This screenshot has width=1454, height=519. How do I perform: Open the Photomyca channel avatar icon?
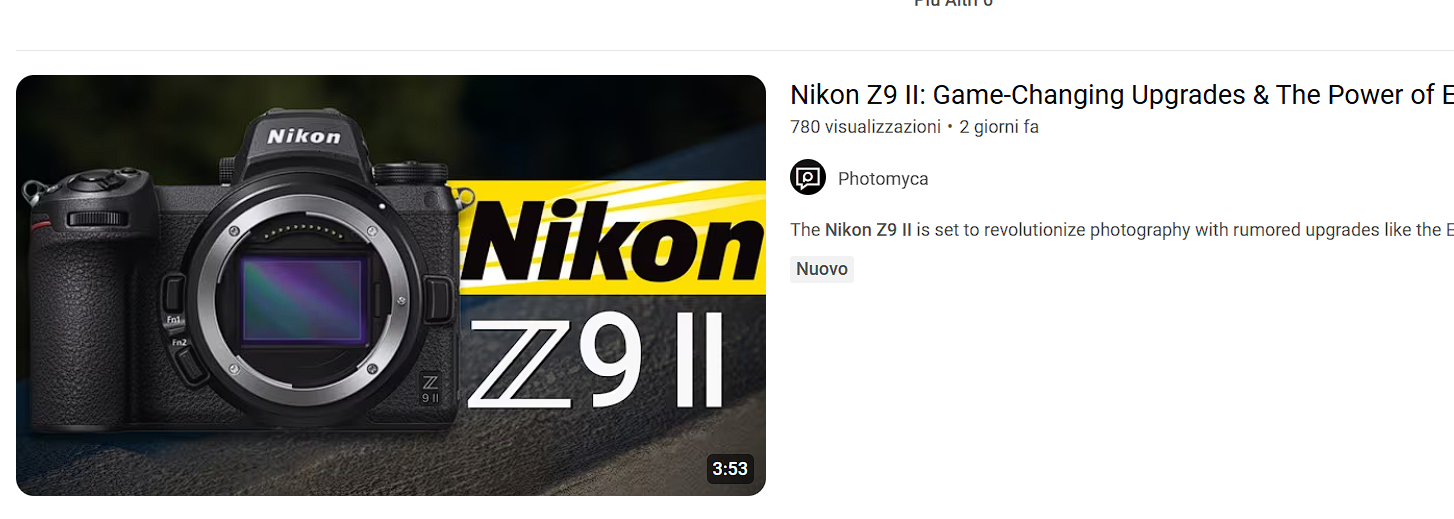[x=808, y=178]
